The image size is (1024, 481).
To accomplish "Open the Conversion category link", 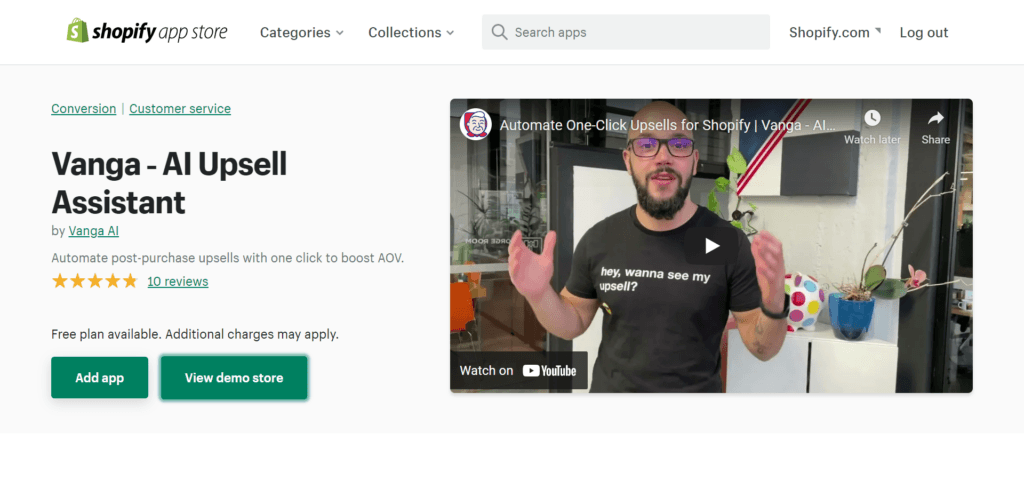I will [x=84, y=109].
